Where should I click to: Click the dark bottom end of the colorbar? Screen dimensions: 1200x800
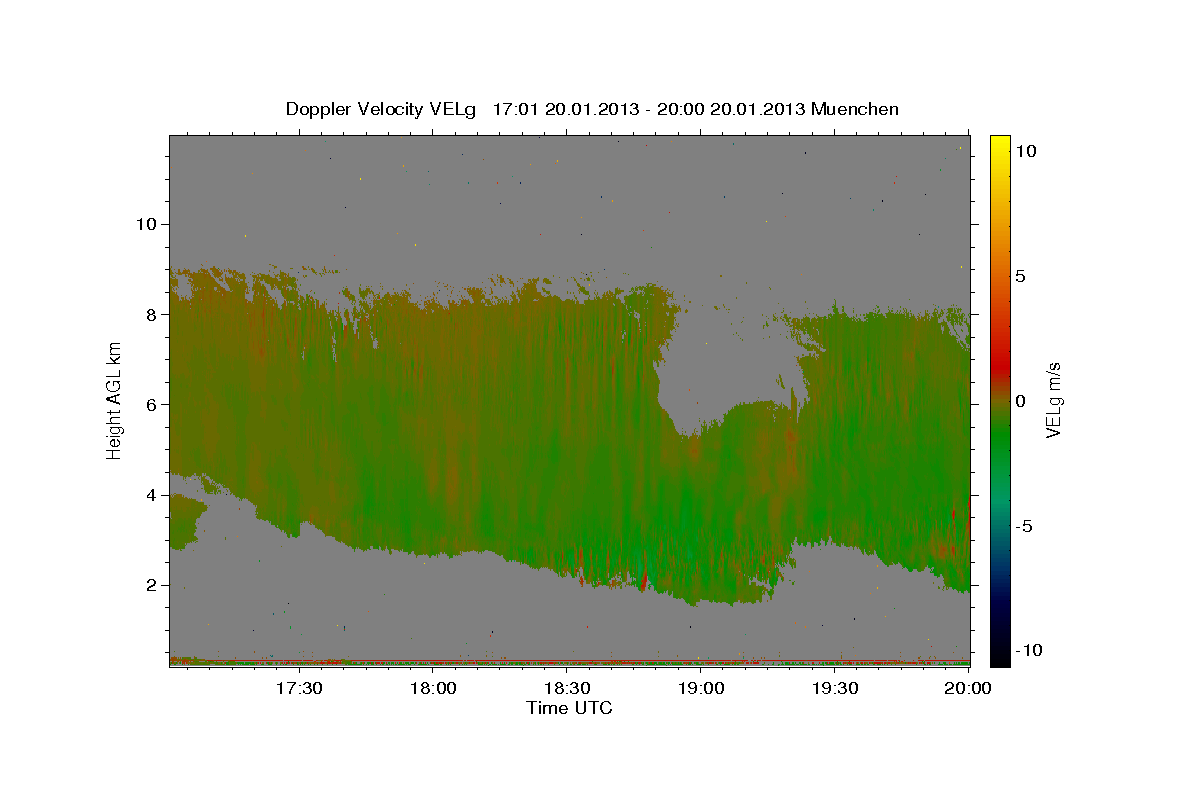point(999,655)
